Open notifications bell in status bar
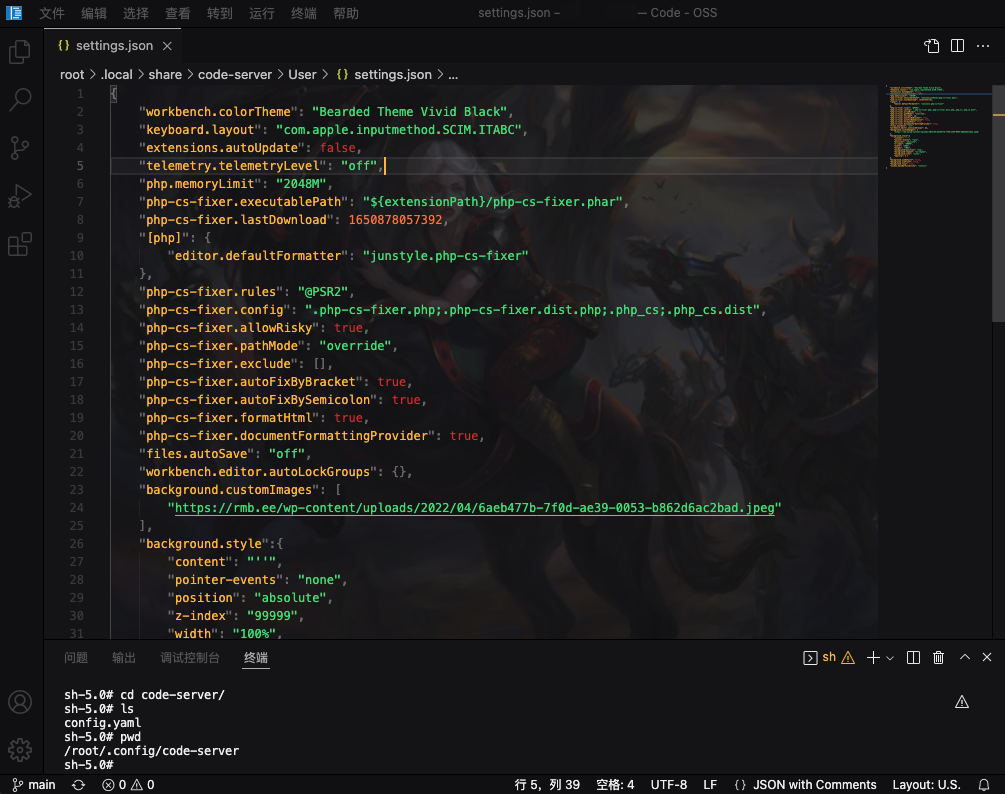This screenshot has width=1005, height=794. [x=984, y=785]
